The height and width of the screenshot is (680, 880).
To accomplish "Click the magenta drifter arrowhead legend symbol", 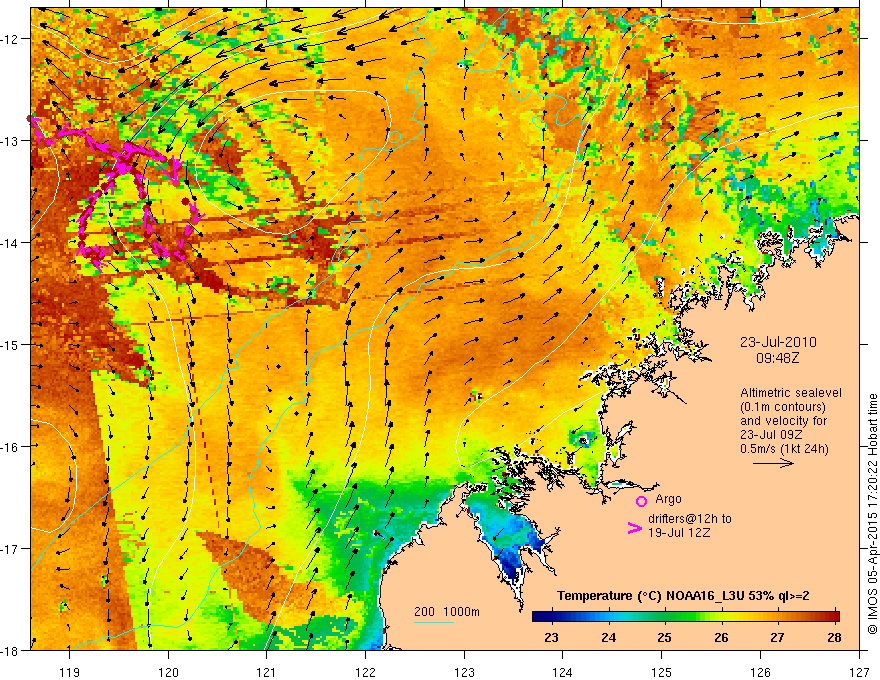I will 634,528.
